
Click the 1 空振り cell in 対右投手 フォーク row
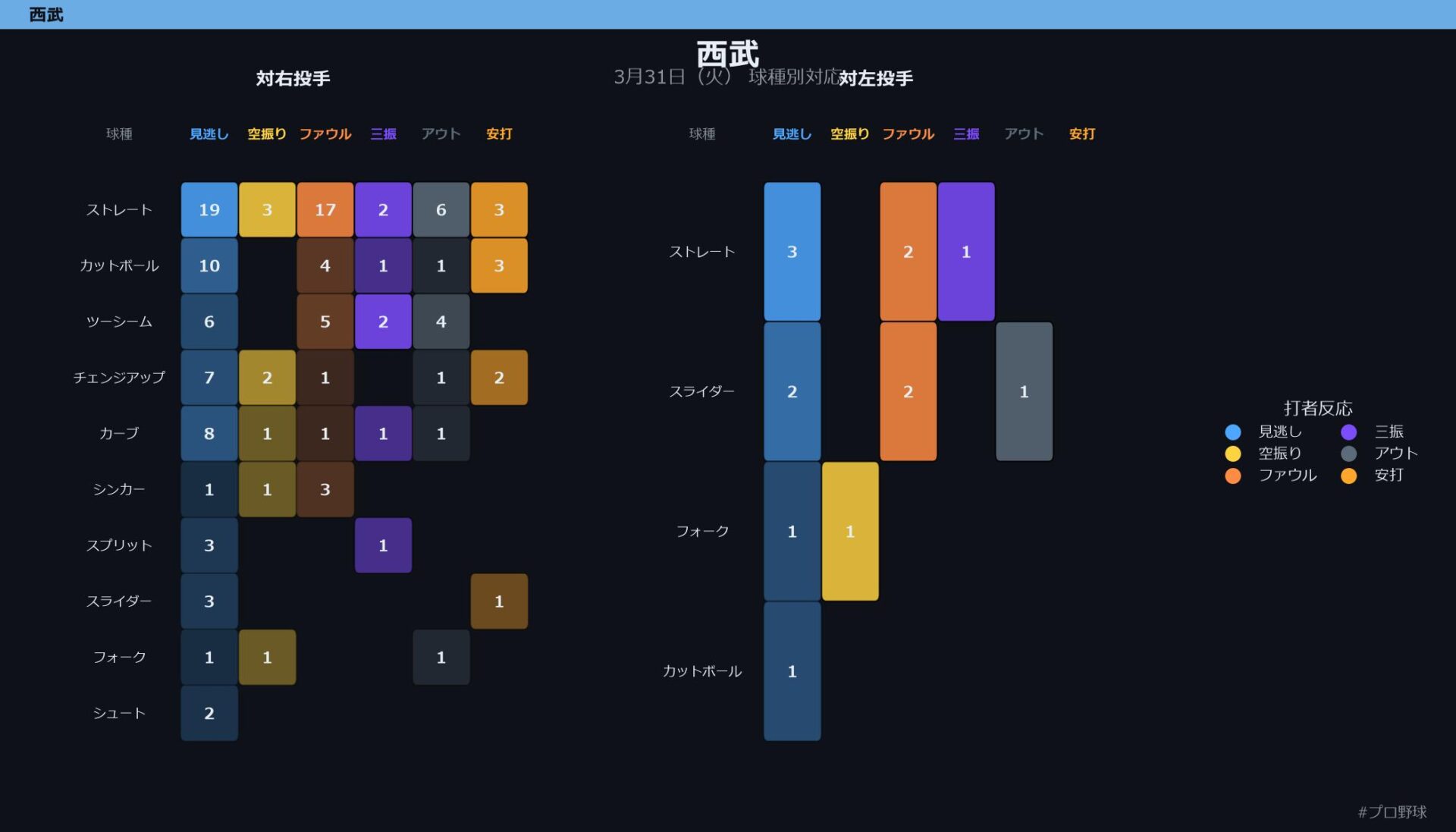pos(267,657)
